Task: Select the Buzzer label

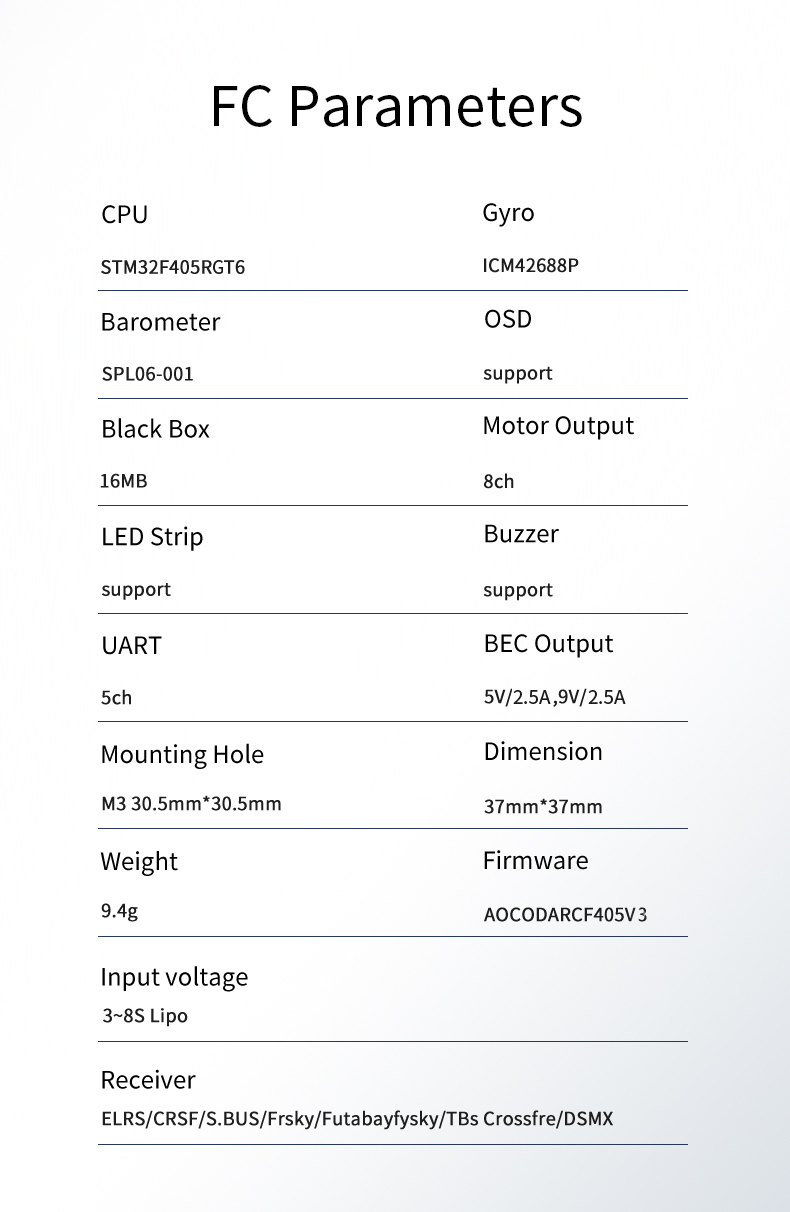Action: pyautogui.click(x=521, y=534)
